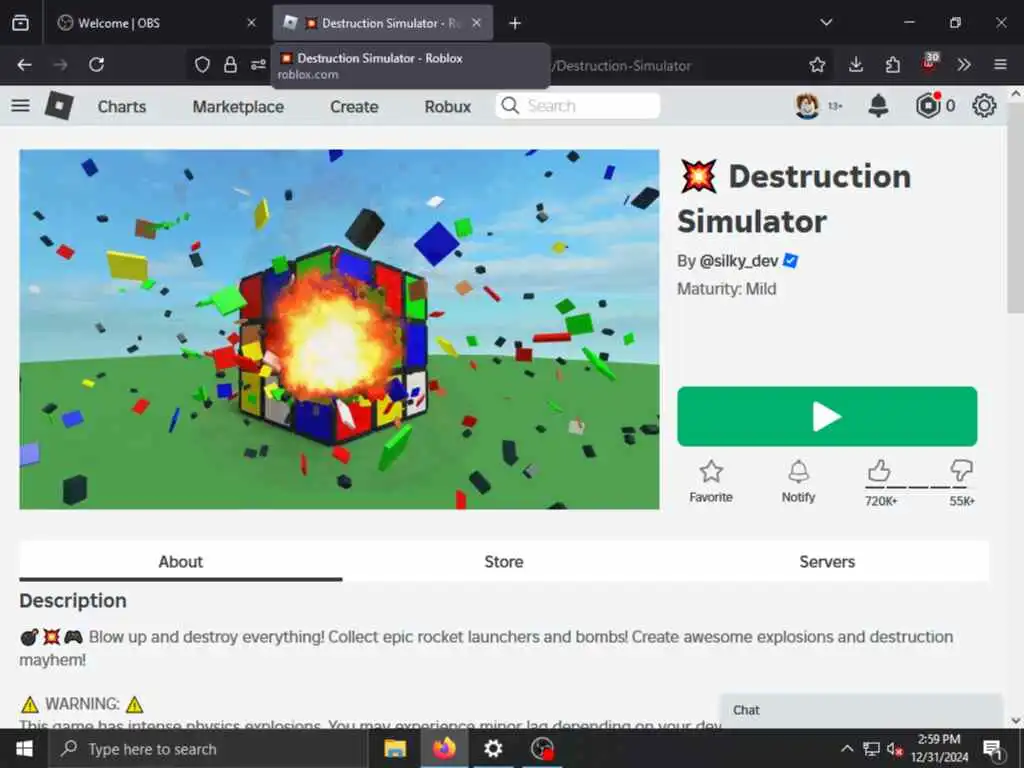The image size is (1024, 768).
Task: Open the Windows notification center
Action: click(993, 749)
